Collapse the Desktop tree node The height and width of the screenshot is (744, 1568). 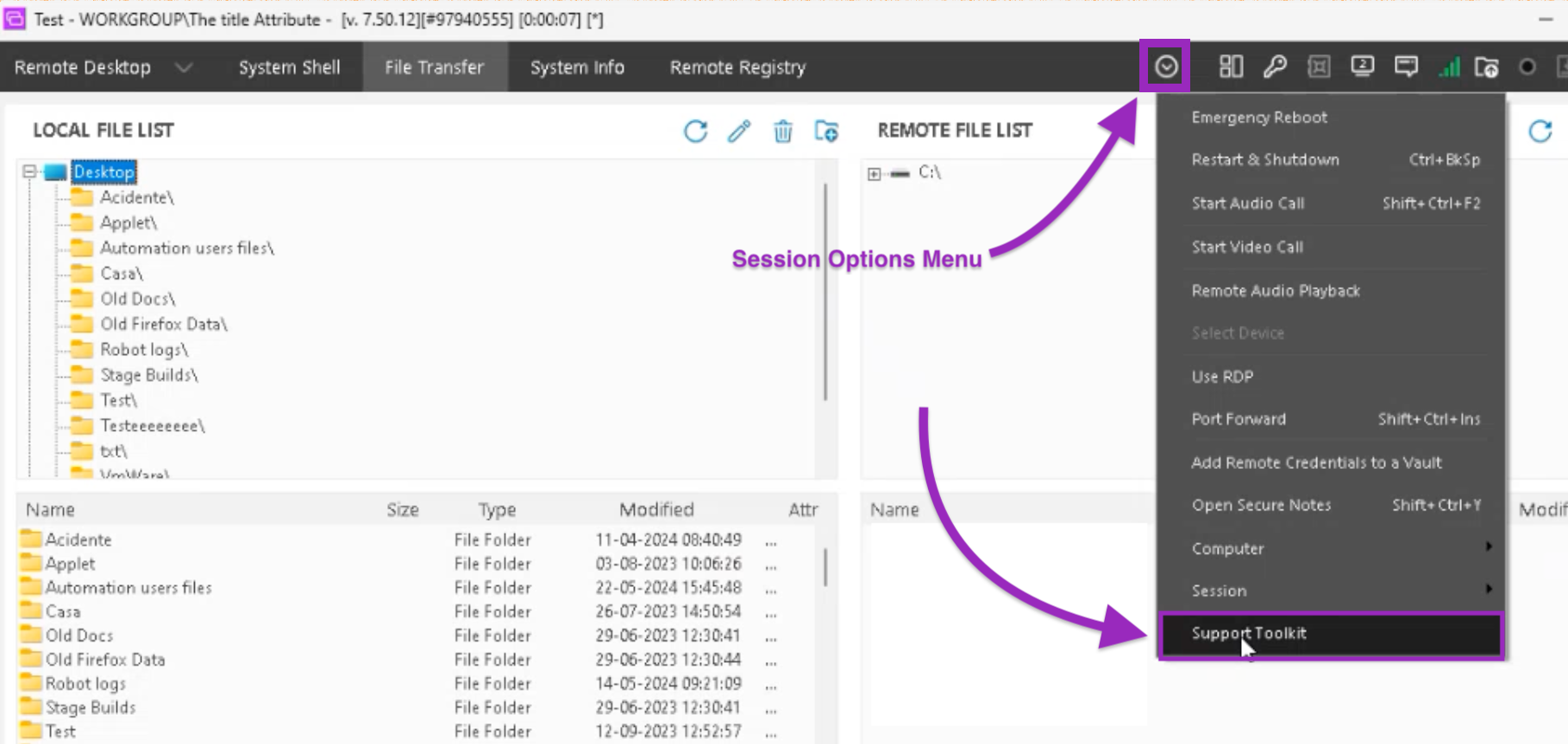(29, 172)
